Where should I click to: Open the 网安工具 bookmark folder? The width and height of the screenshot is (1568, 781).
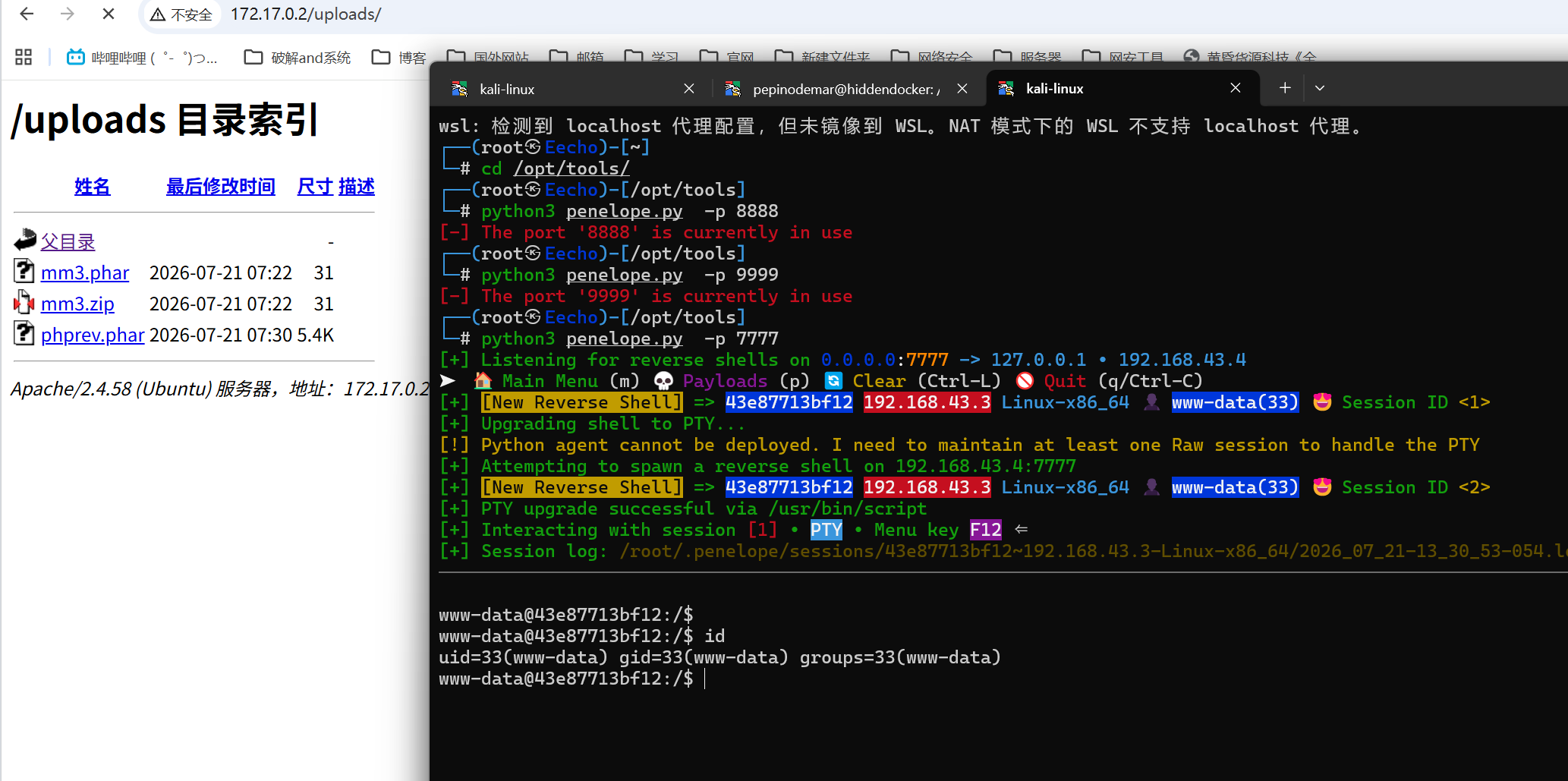coord(1122,56)
